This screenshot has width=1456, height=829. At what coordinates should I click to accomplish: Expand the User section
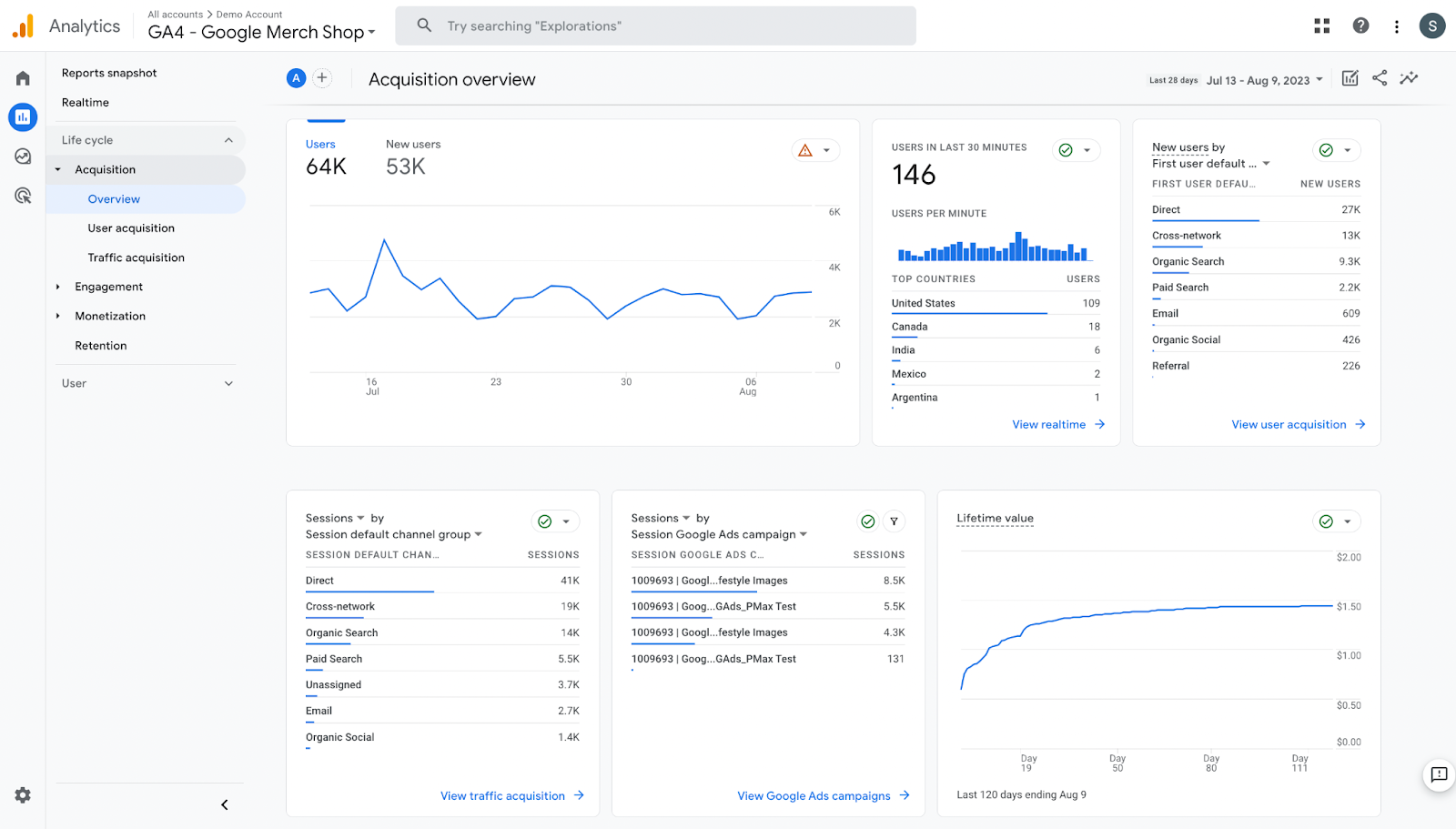tap(228, 383)
